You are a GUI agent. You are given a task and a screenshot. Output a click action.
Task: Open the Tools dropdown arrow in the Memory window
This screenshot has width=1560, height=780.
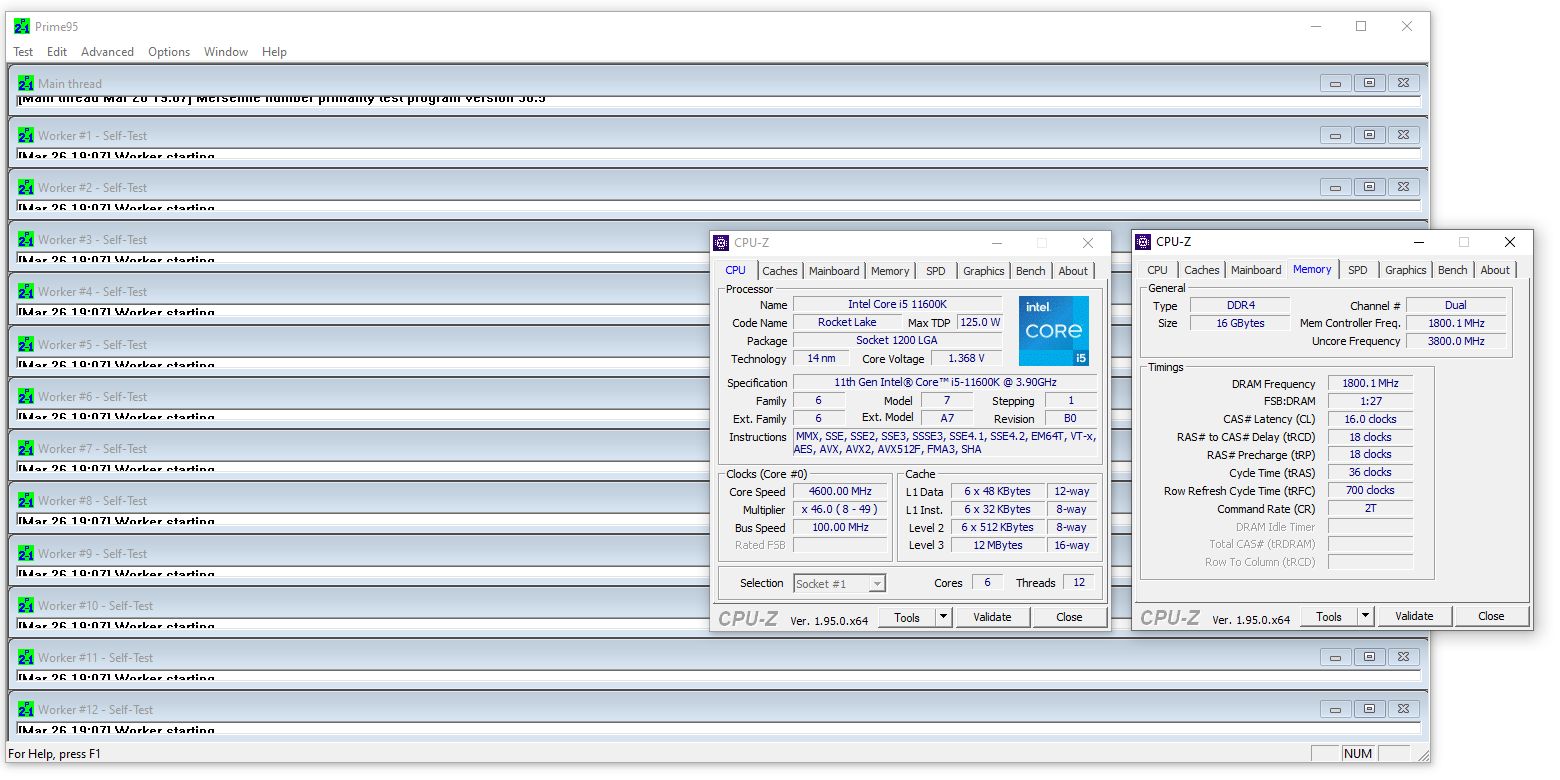[1365, 616]
